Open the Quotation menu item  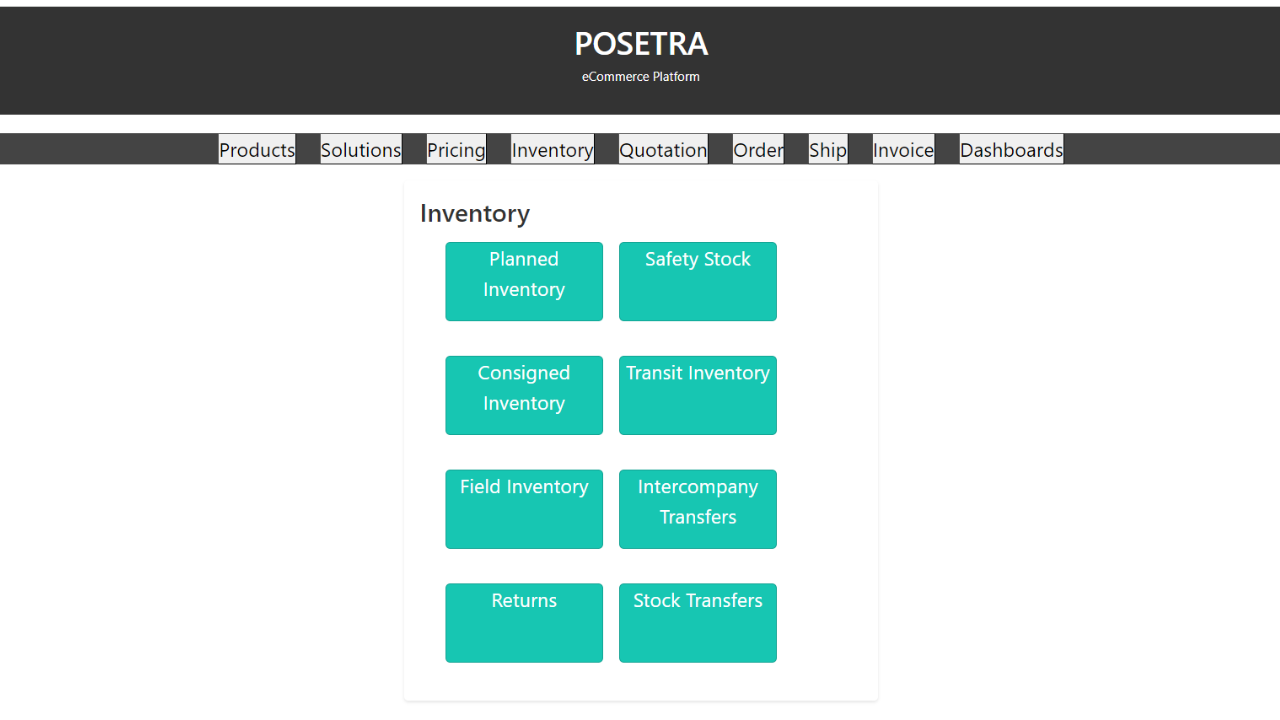[663, 149]
